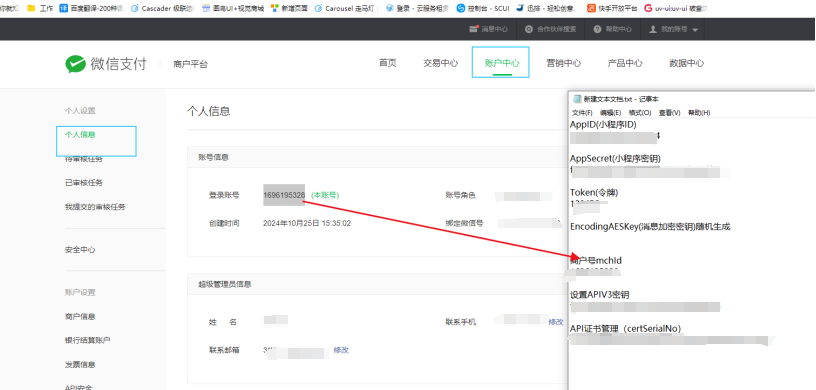
Task: Open Notepad 格式(O) menu
Action: tap(640, 112)
